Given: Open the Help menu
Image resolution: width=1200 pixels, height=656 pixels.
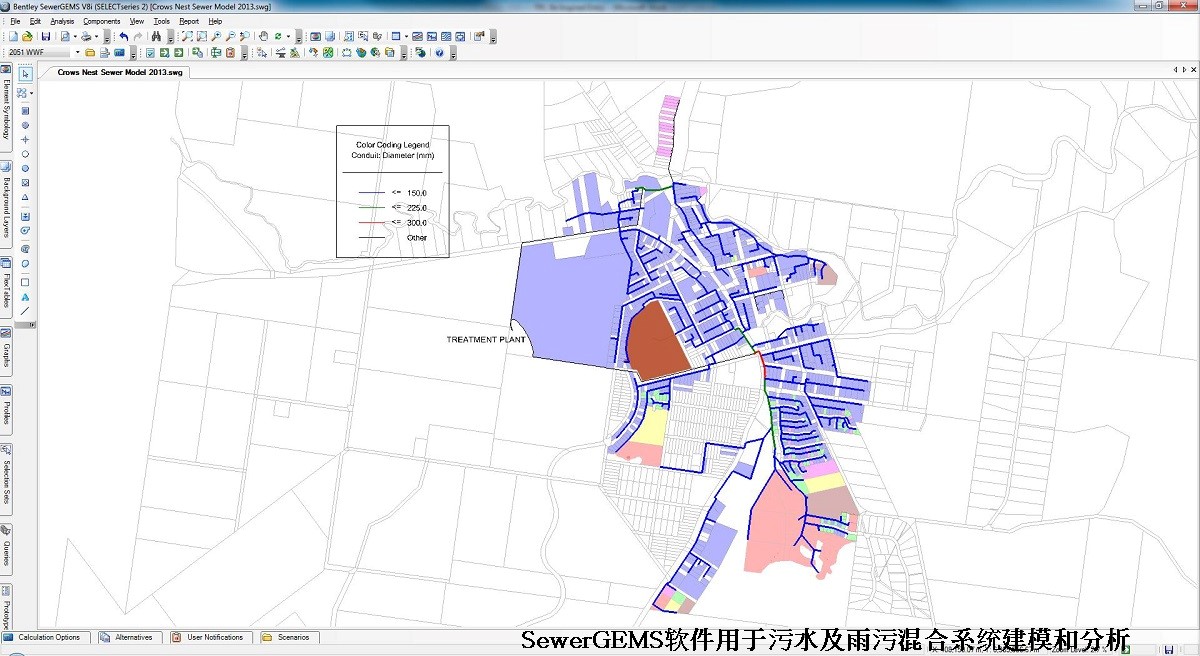Looking at the screenshot, I should point(215,21).
